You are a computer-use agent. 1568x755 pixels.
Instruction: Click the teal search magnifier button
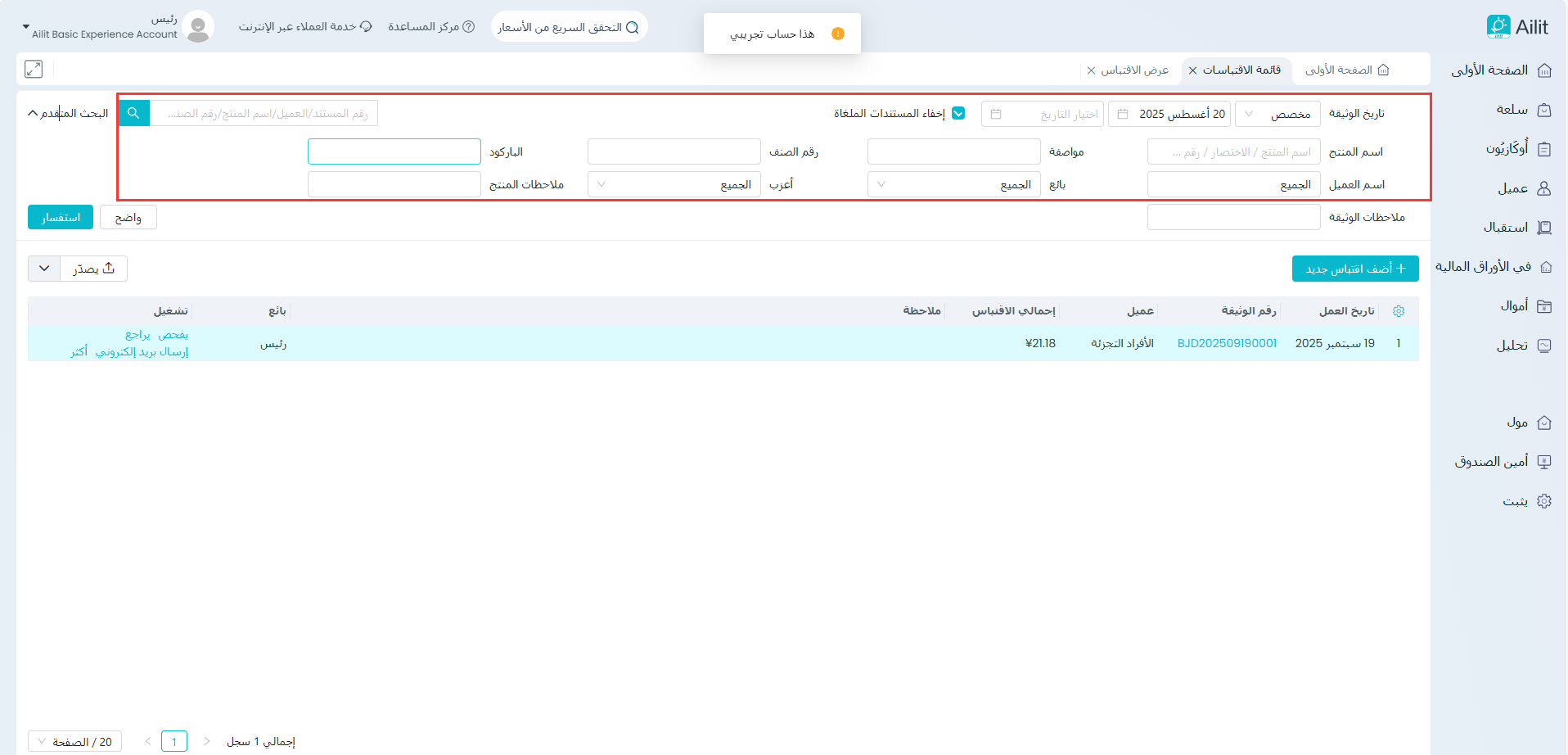134,113
